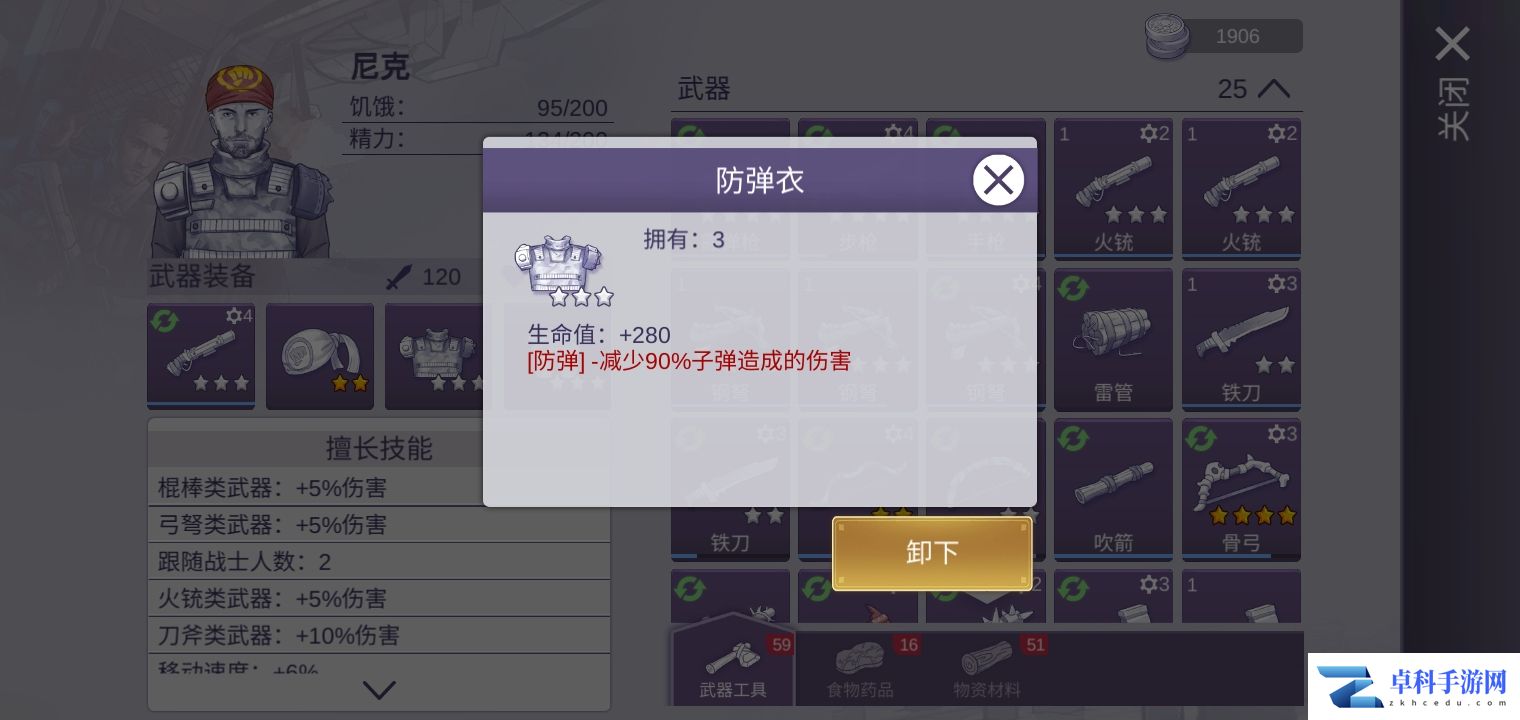Expand the 擅长技能 list downward arrow
The width and height of the screenshot is (1520, 720).
(x=379, y=690)
